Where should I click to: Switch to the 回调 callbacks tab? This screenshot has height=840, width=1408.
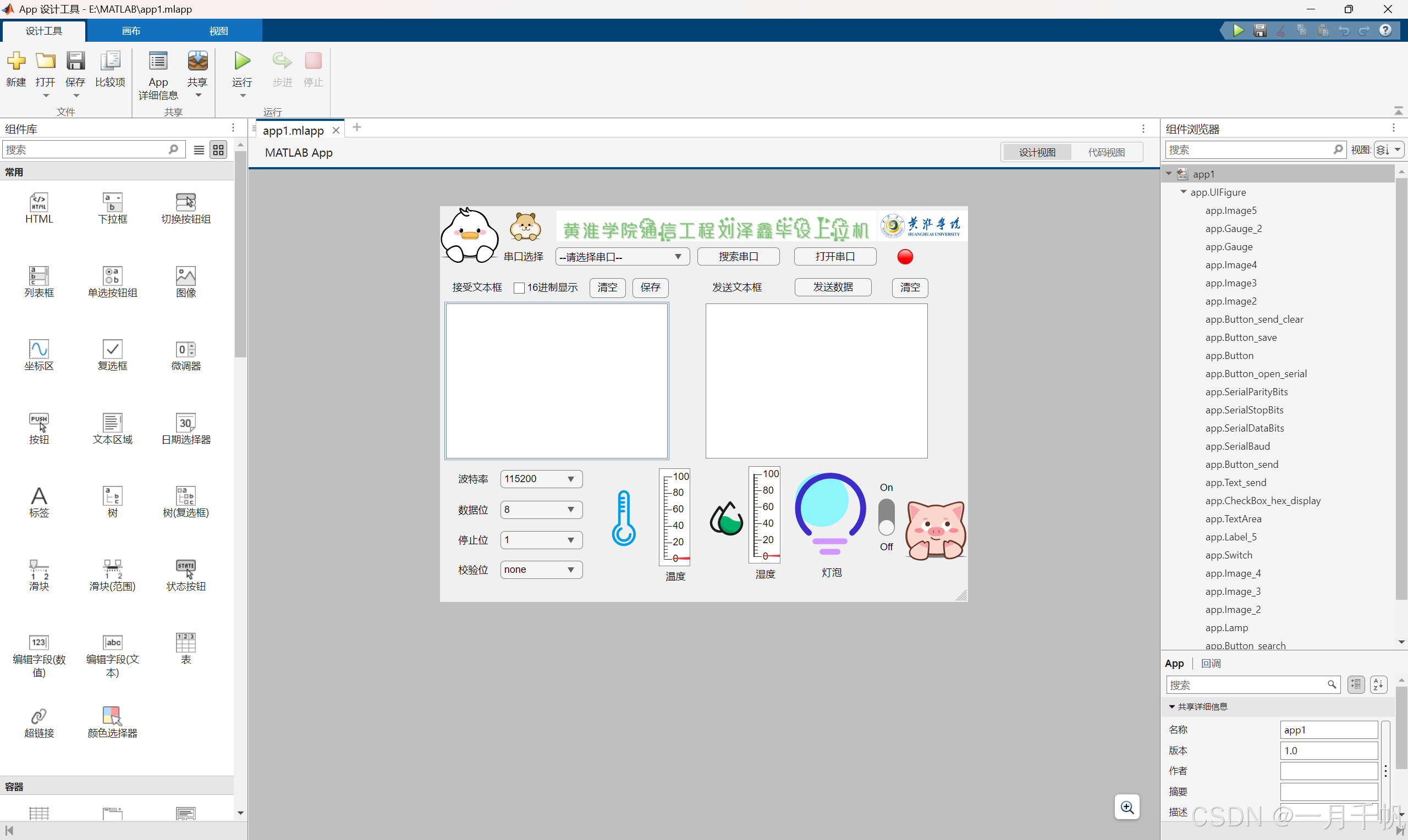coord(1211,664)
